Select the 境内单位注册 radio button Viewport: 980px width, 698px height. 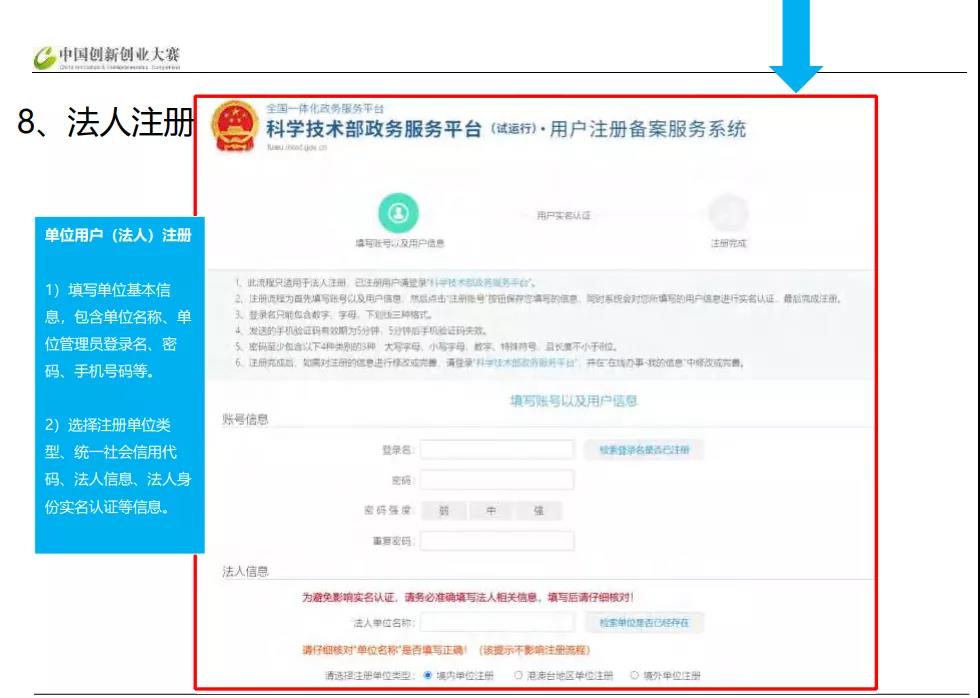click(x=429, y=675)
